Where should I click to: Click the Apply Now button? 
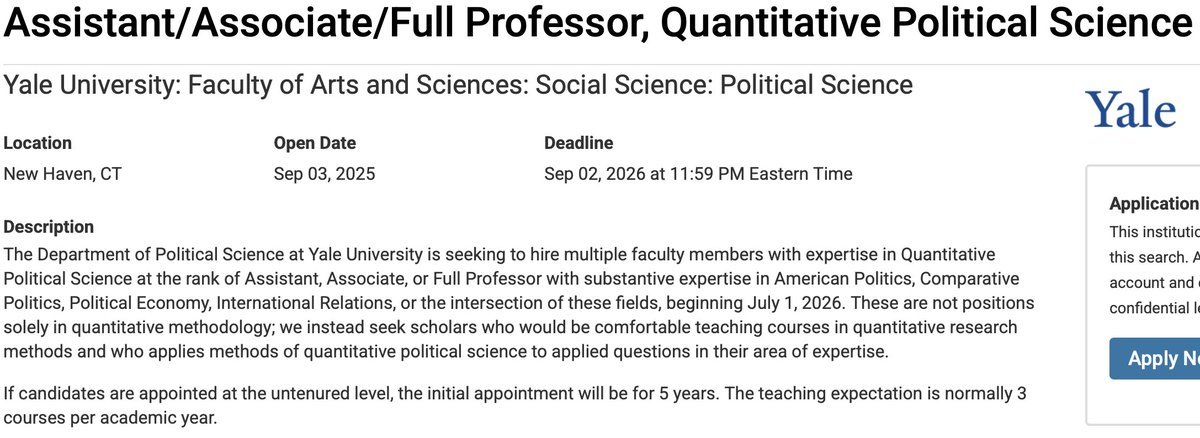click(1154, 358)
